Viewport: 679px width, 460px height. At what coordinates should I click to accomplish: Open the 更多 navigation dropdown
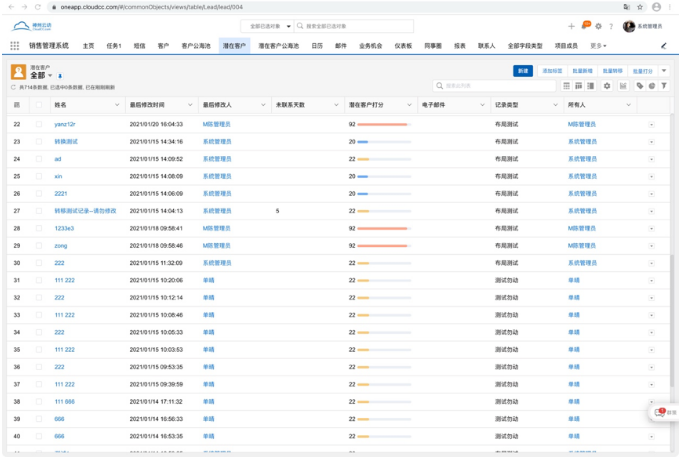click(x=598, y=46)
